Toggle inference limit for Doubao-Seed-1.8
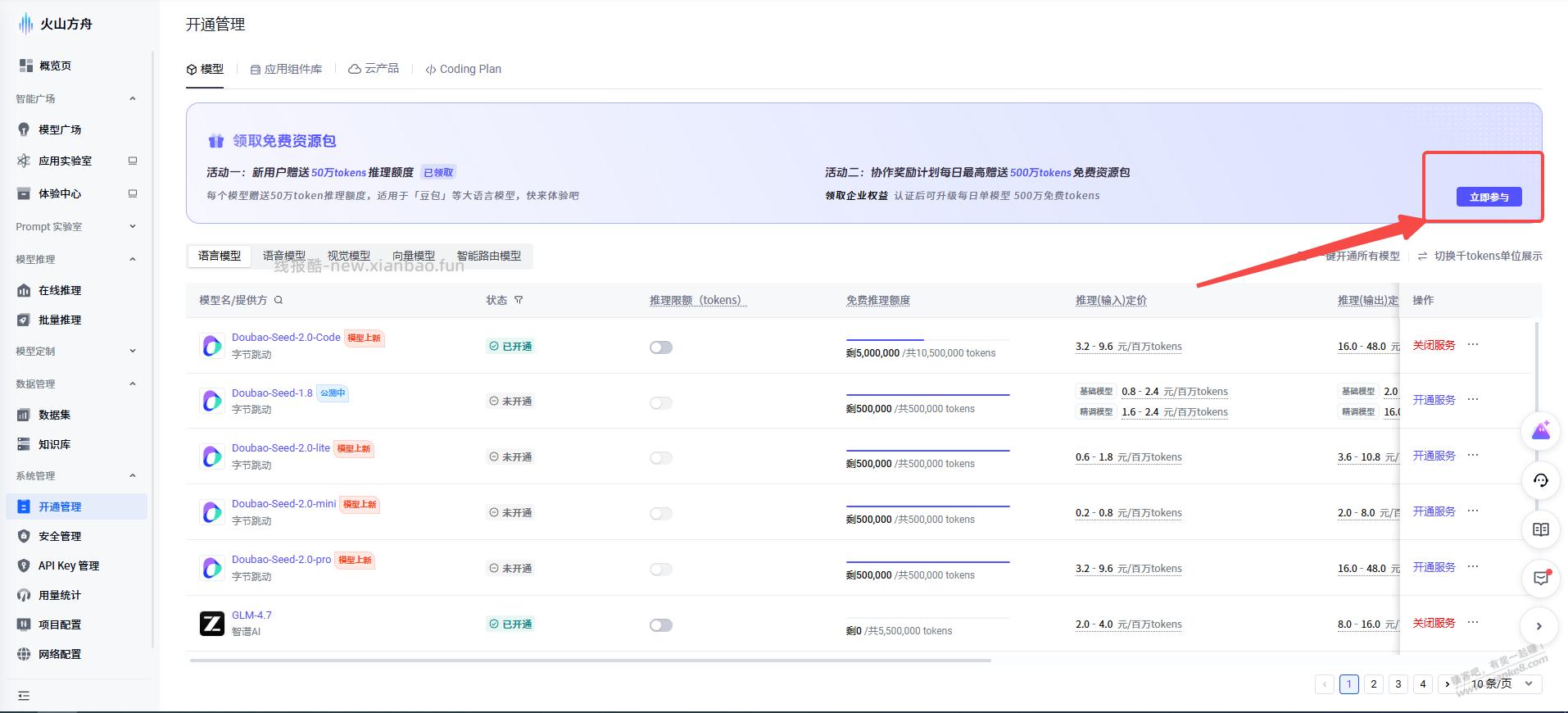 [661, 402]
